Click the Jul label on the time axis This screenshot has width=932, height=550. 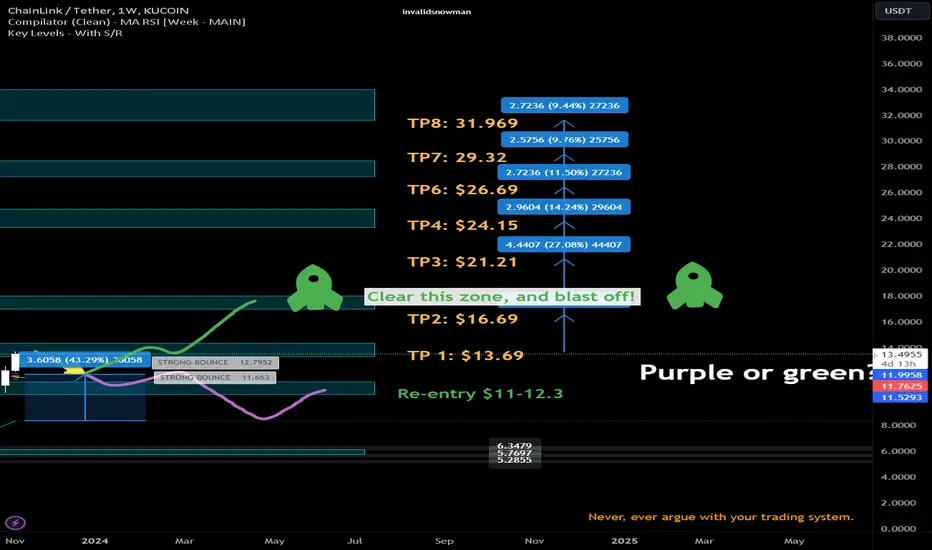click(355, 541)
